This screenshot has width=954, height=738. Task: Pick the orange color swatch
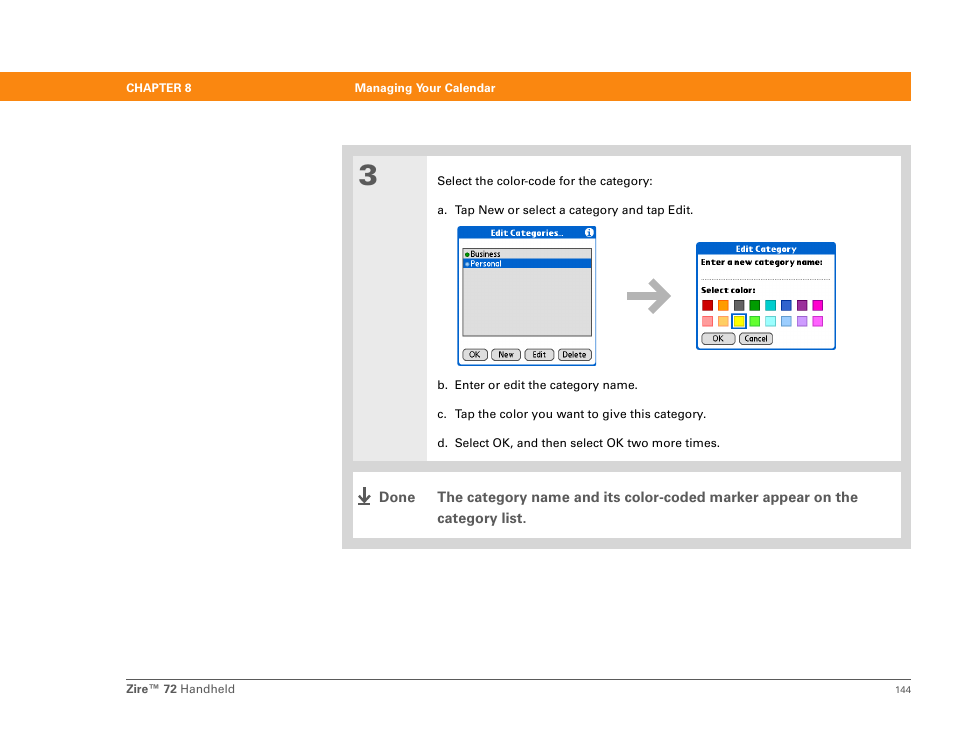[x=723, y=305]
